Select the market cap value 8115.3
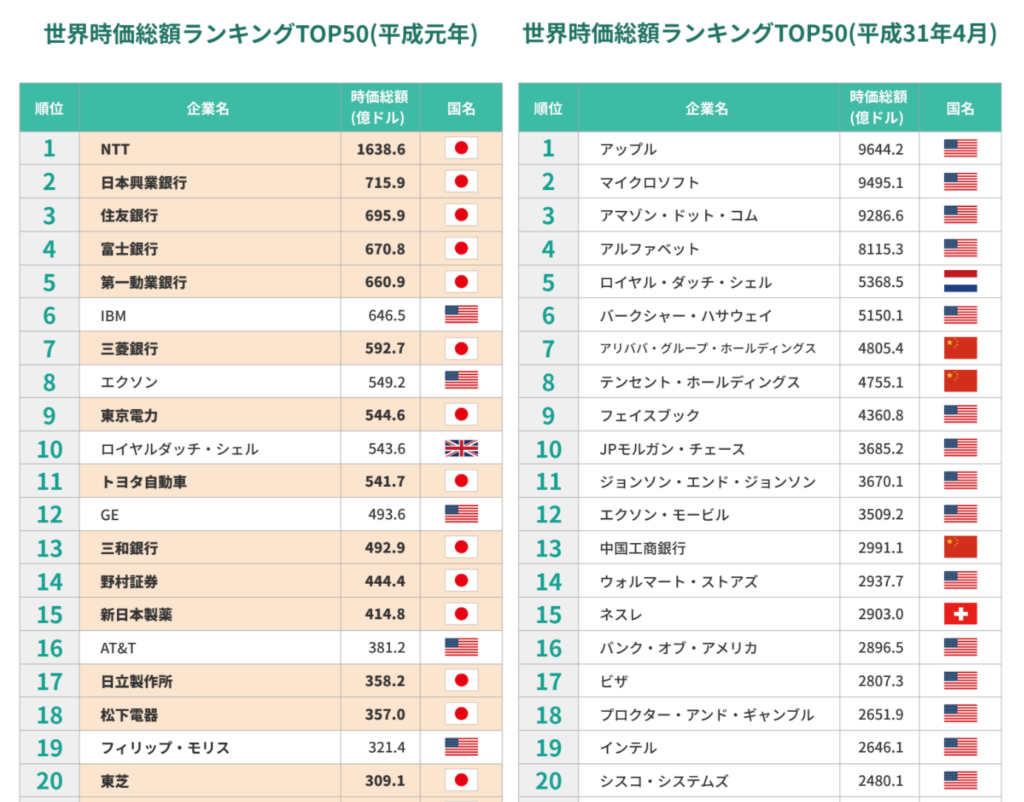The image size is (1024, 802). point(881,249)
